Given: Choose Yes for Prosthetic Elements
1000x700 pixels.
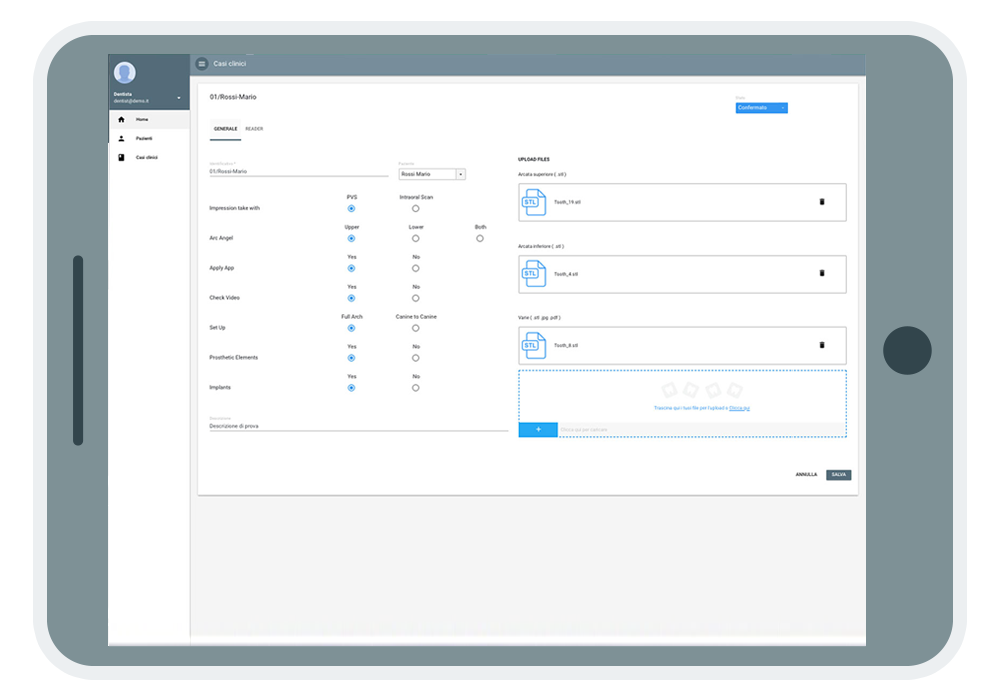Looking at the screenshot, I should click(351, 358).
